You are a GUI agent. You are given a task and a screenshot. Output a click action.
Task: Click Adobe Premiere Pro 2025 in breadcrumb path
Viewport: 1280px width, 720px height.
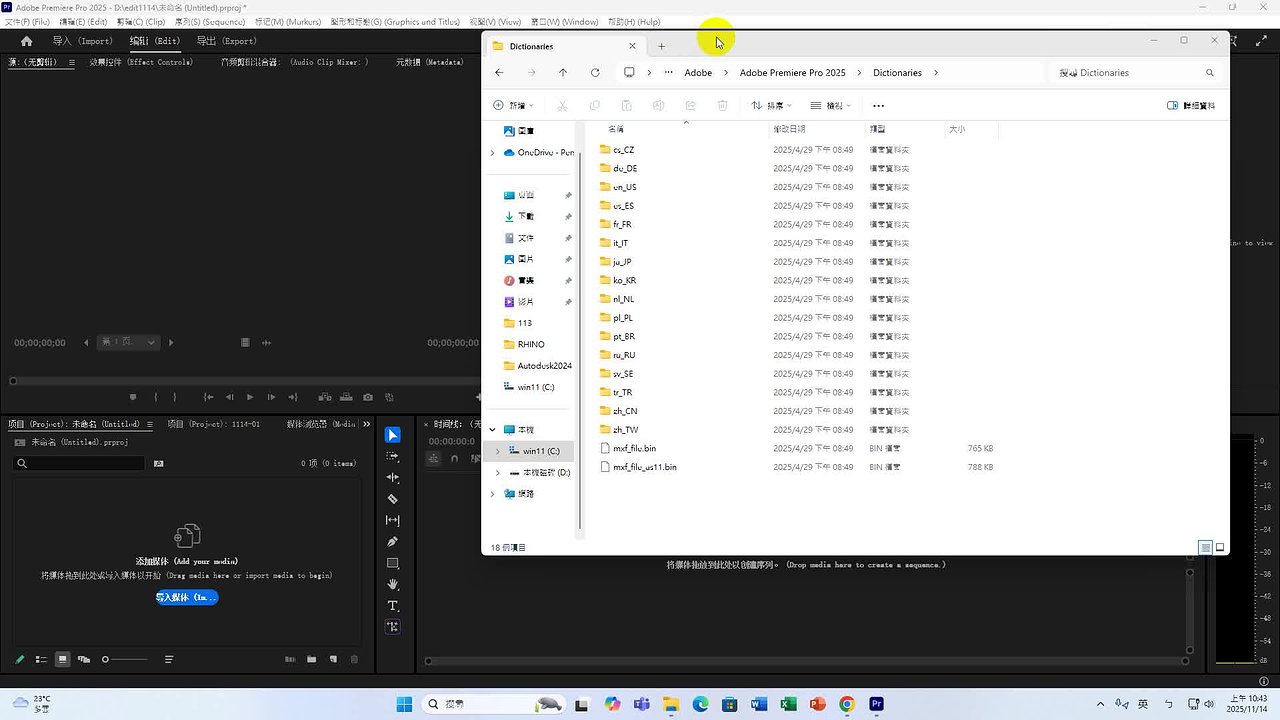(x=792, y=73)
